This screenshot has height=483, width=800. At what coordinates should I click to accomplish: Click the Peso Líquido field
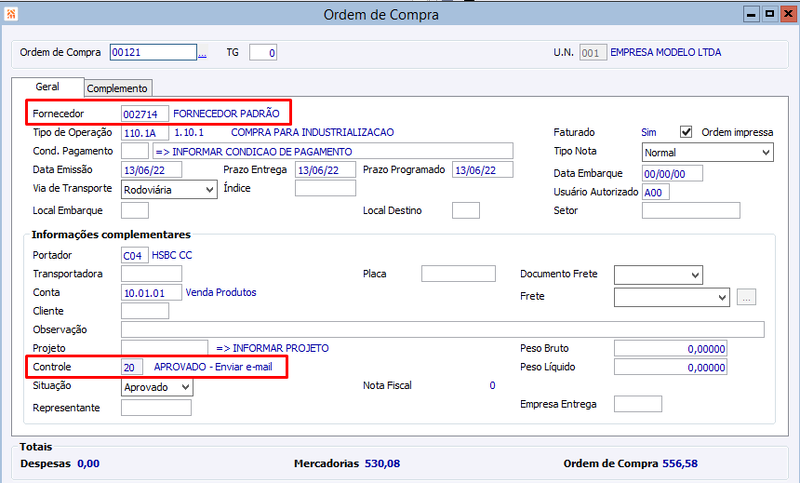[670, 367]
